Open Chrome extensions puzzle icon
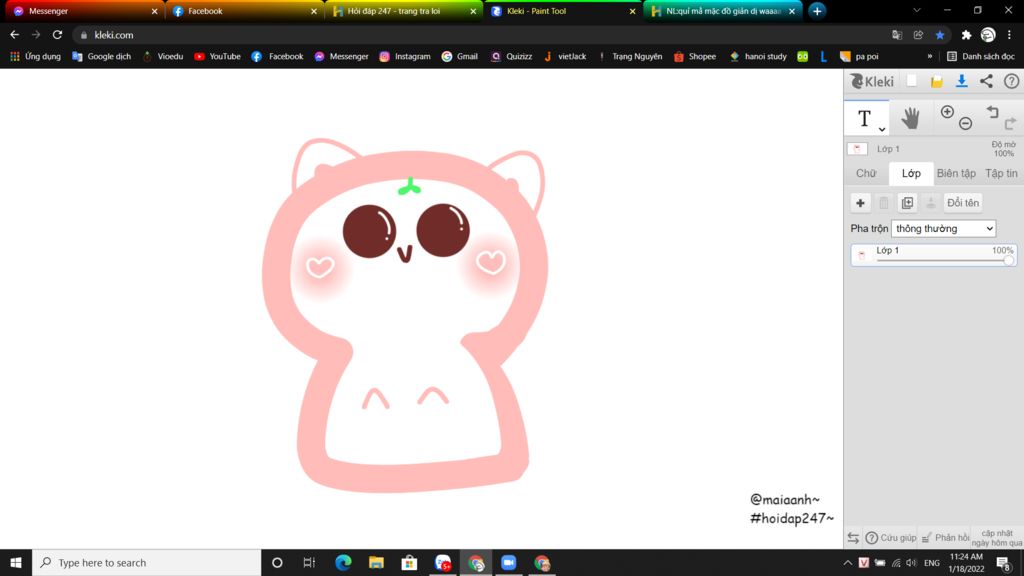This screenshot has width=1024, height=576. (x=967, y=35)
